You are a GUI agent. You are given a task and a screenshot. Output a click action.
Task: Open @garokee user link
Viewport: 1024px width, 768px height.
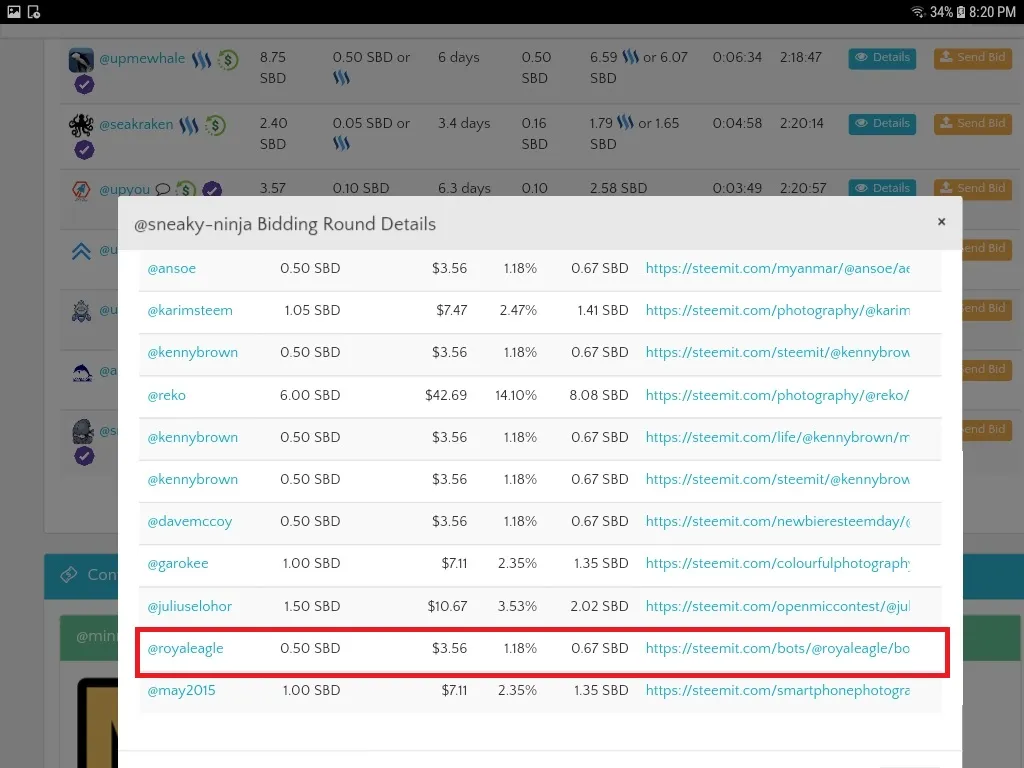tap(178, 563)
